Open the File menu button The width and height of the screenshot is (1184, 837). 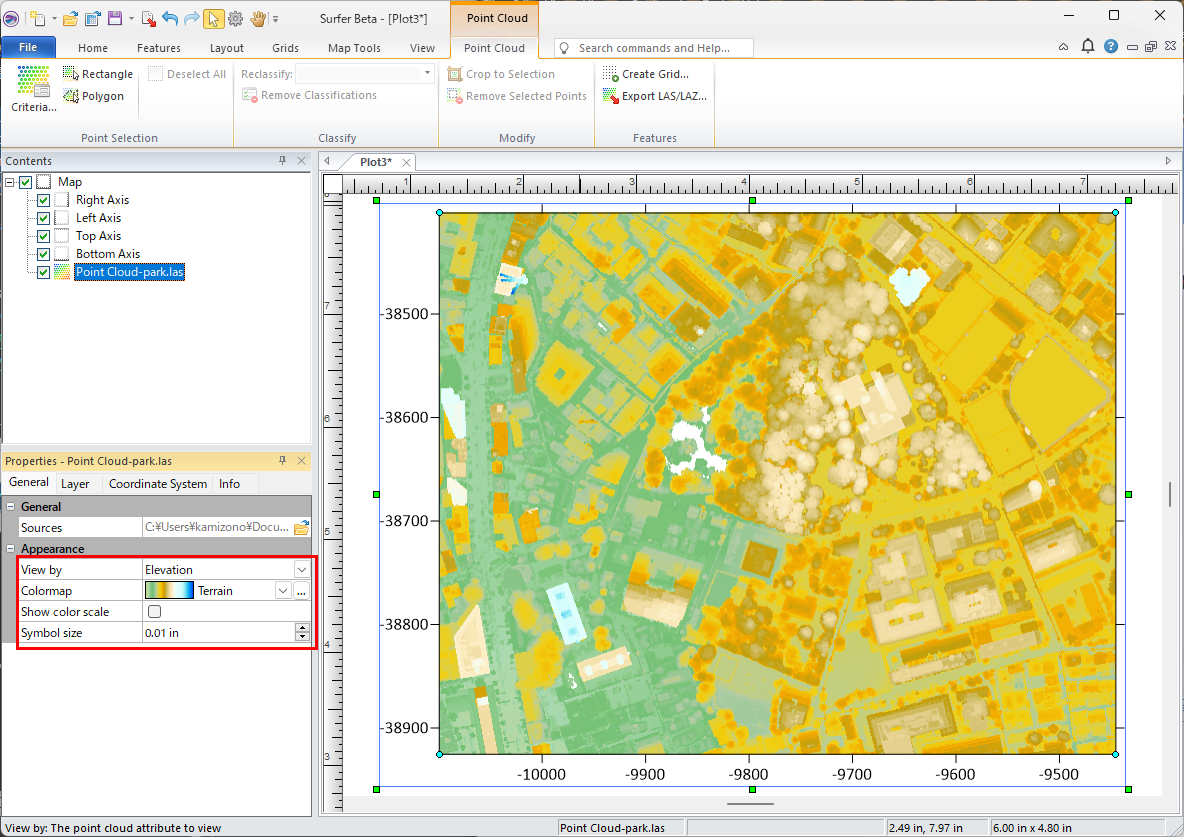tap(28, 47)
